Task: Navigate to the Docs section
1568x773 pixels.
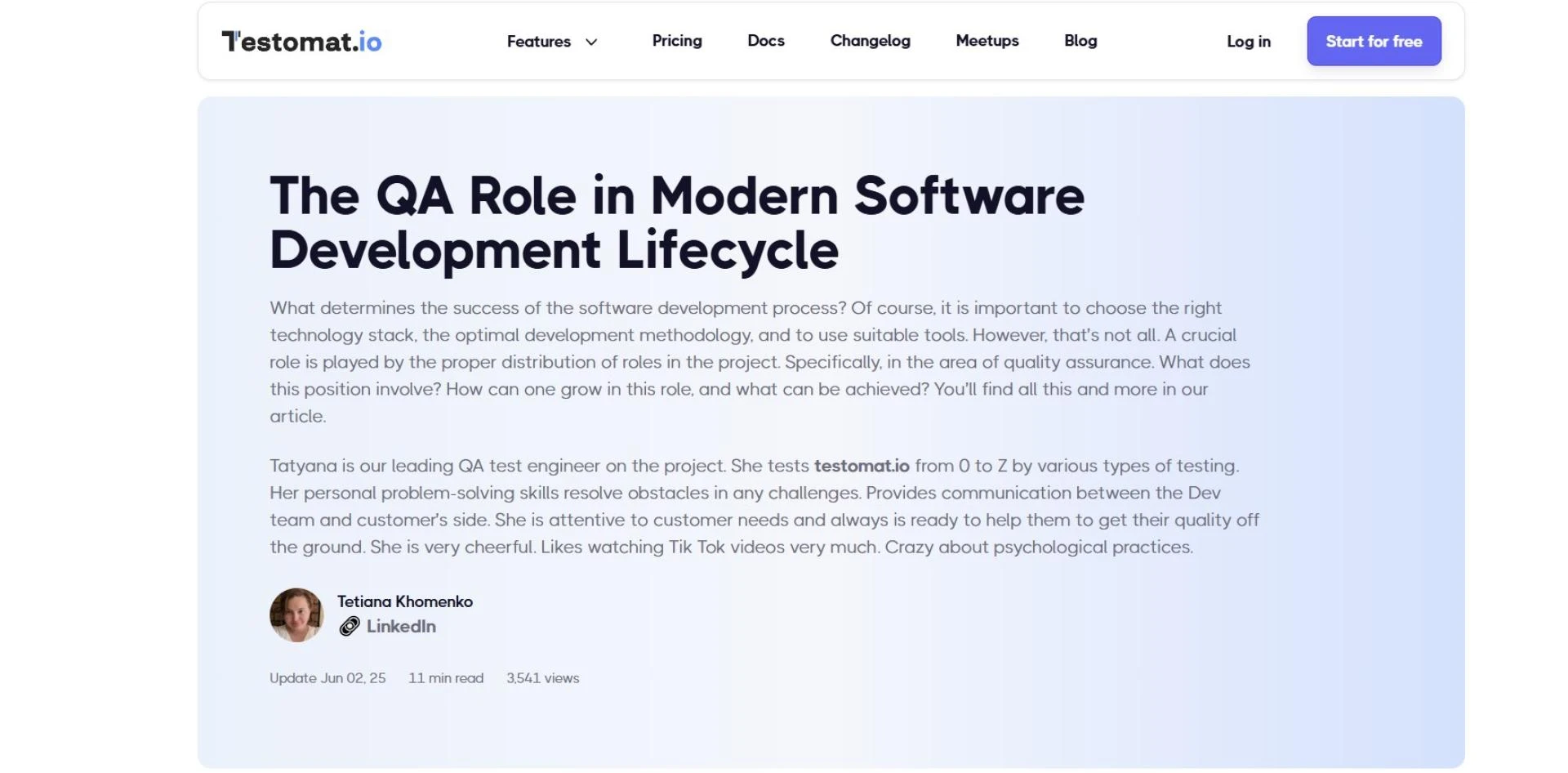Action: click(x=765, y=41)
